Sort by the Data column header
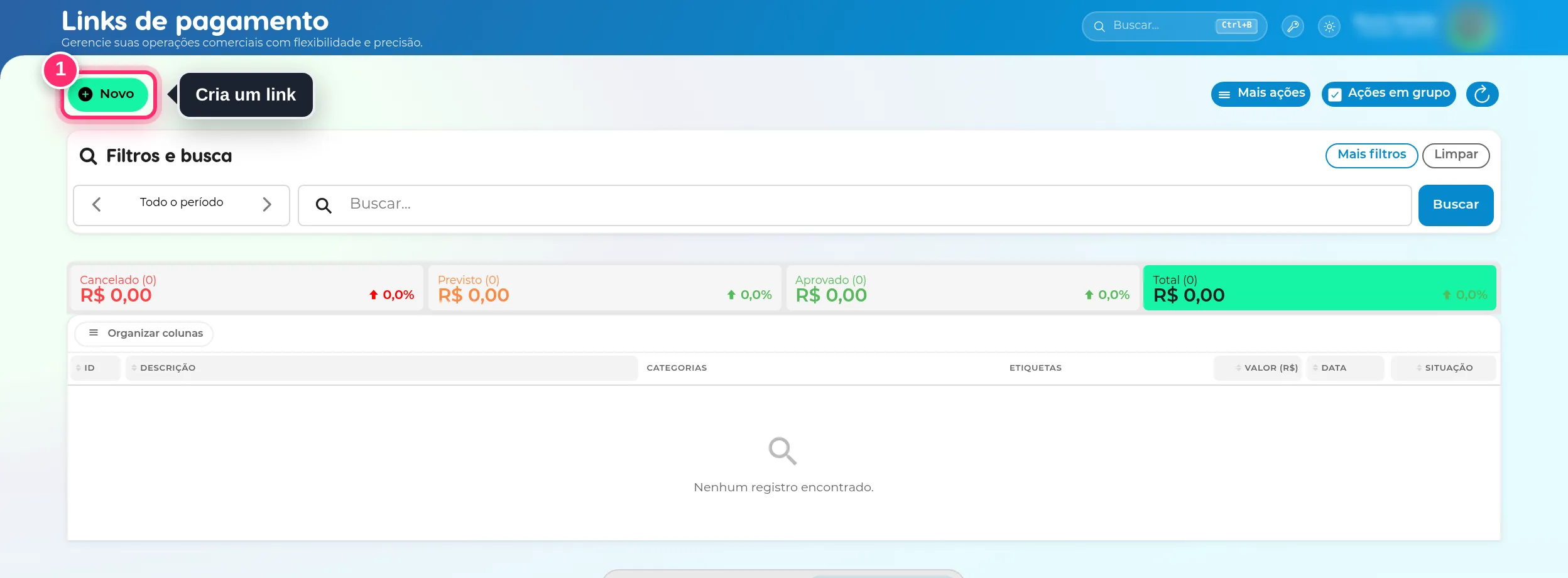Image resolution: width=1568 pixels, height=578 pixels. [1345, 368]
